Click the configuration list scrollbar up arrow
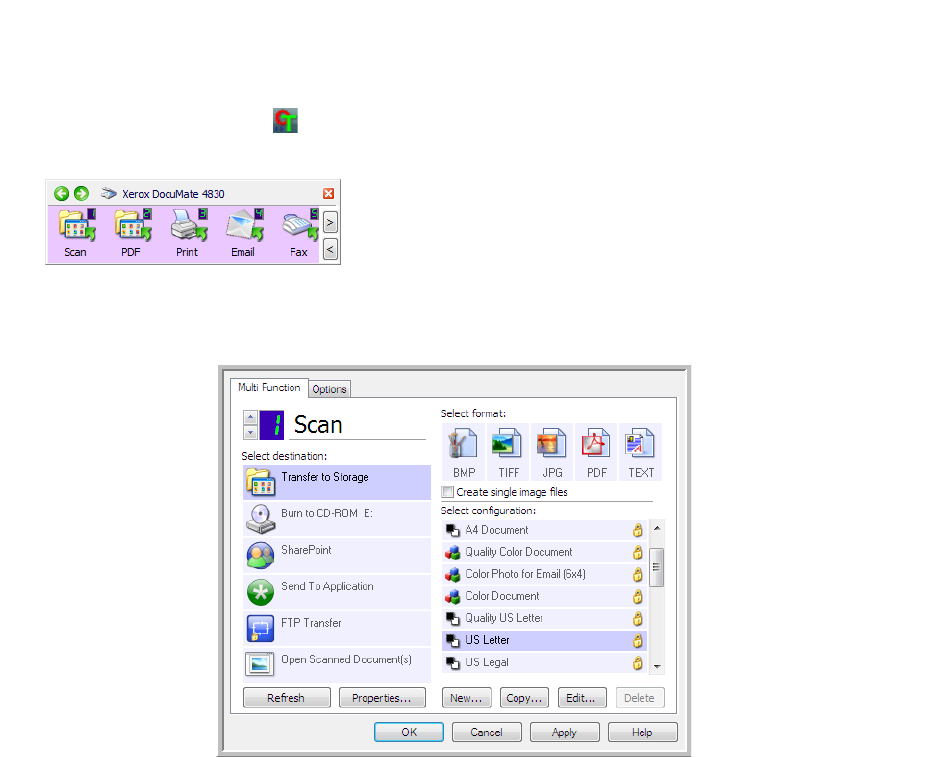The width and height of the screenshot is (936, 757). [657, 528]
